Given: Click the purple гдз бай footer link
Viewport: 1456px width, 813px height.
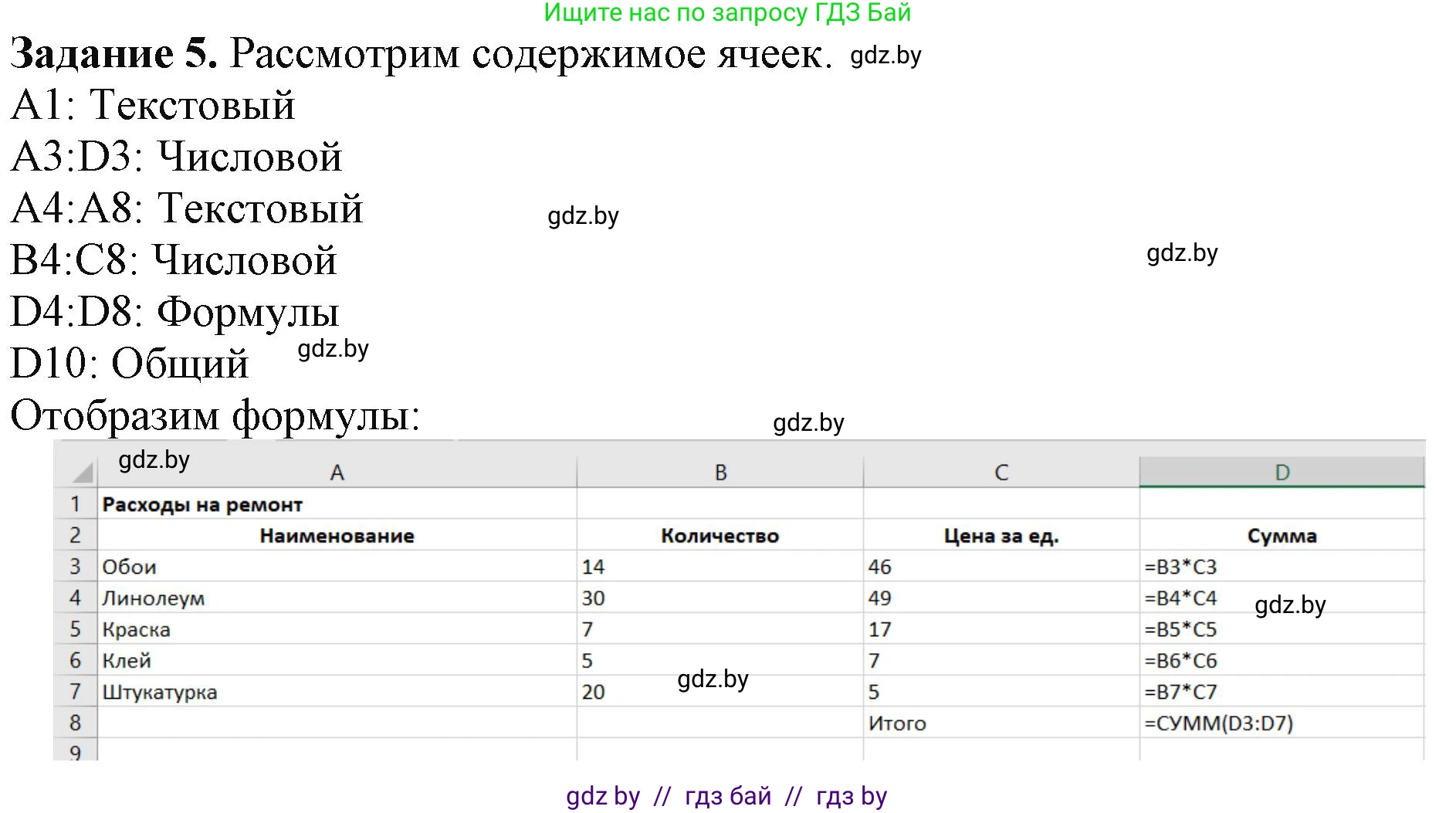Looking at the screenshot, I should pos(729,795).
